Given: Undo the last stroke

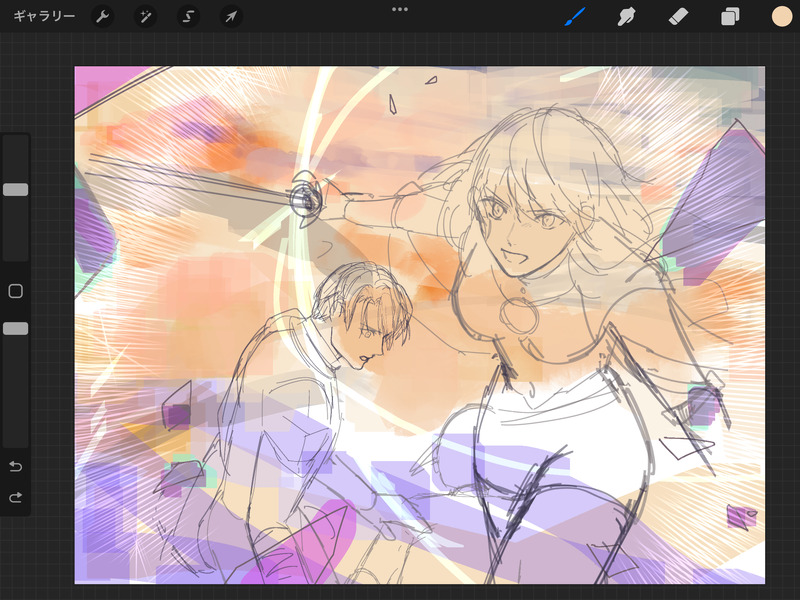Looking at the screenshot, I should click(16, 466).
